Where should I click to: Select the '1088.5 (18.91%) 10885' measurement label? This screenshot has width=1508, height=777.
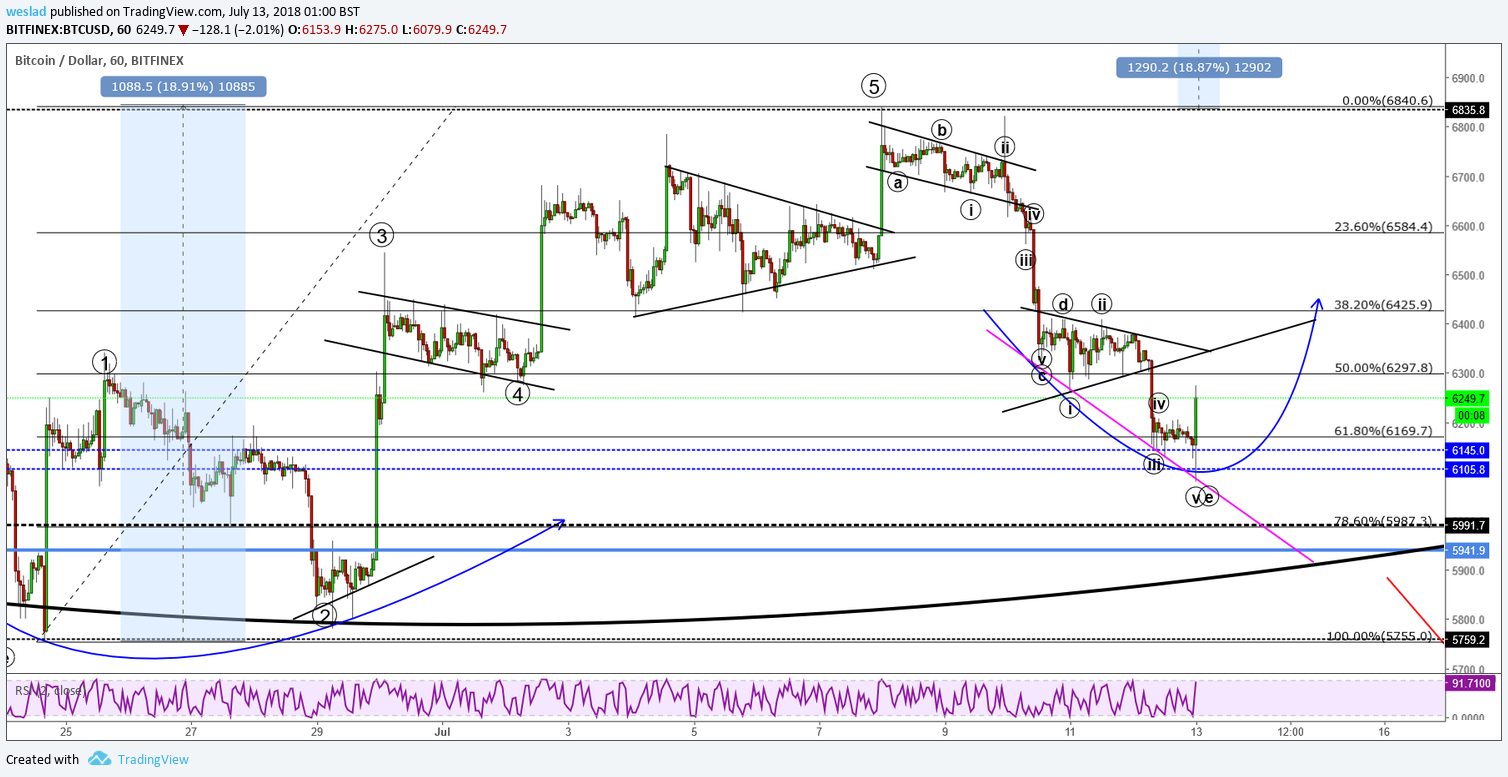(183, 87)
